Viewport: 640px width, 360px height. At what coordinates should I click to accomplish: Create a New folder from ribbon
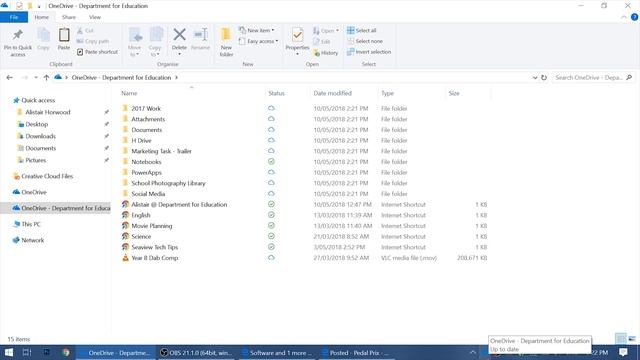pyautogui.click(x=226, y=42)
